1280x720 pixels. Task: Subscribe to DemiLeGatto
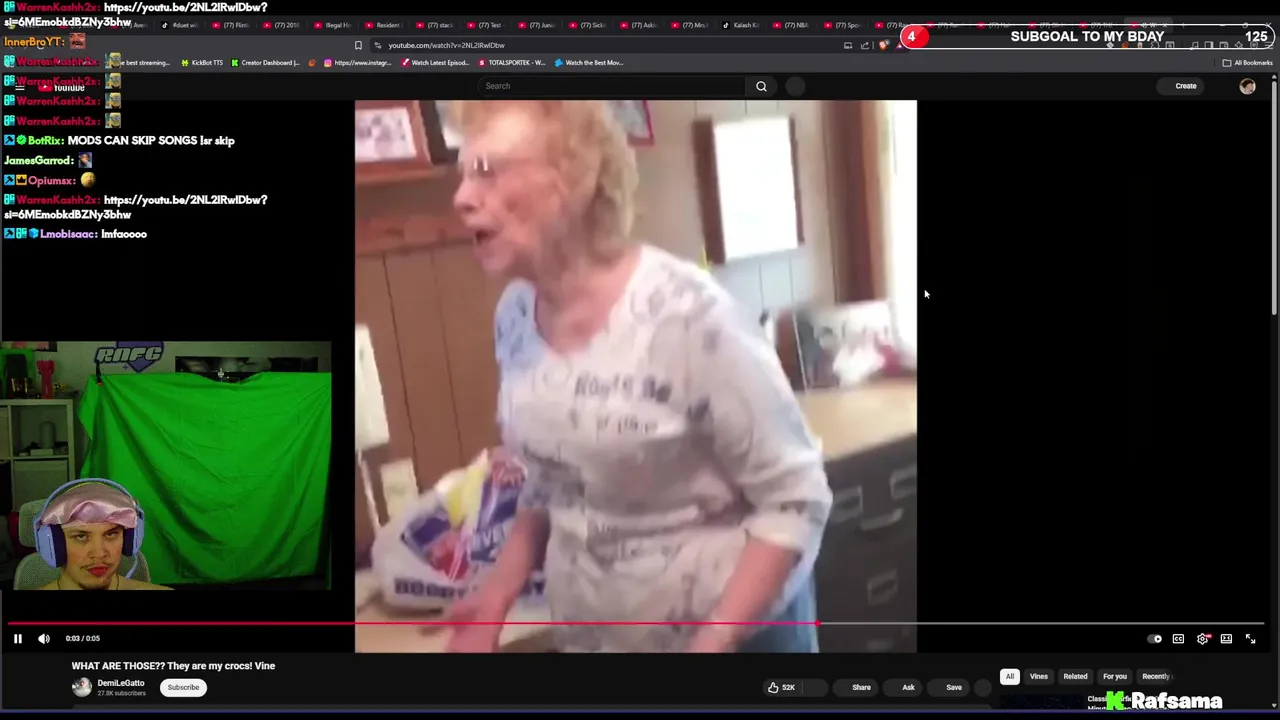pyautogui.click(x=183, y=687)
